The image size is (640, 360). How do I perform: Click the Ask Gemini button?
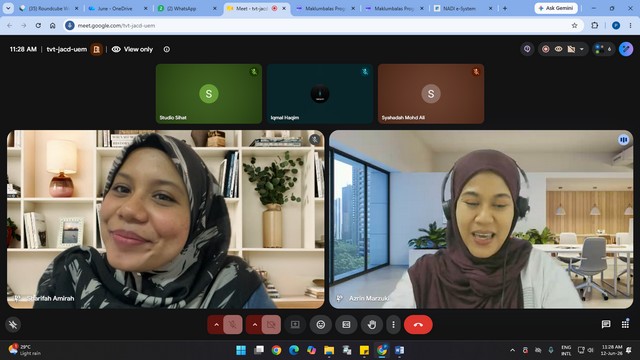click(x=556, y=8)
